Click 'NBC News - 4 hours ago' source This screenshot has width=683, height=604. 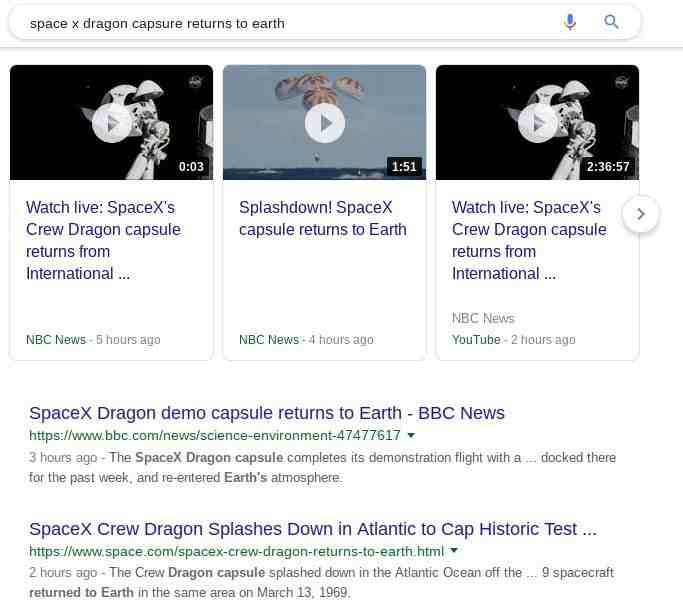pos(306,340)
